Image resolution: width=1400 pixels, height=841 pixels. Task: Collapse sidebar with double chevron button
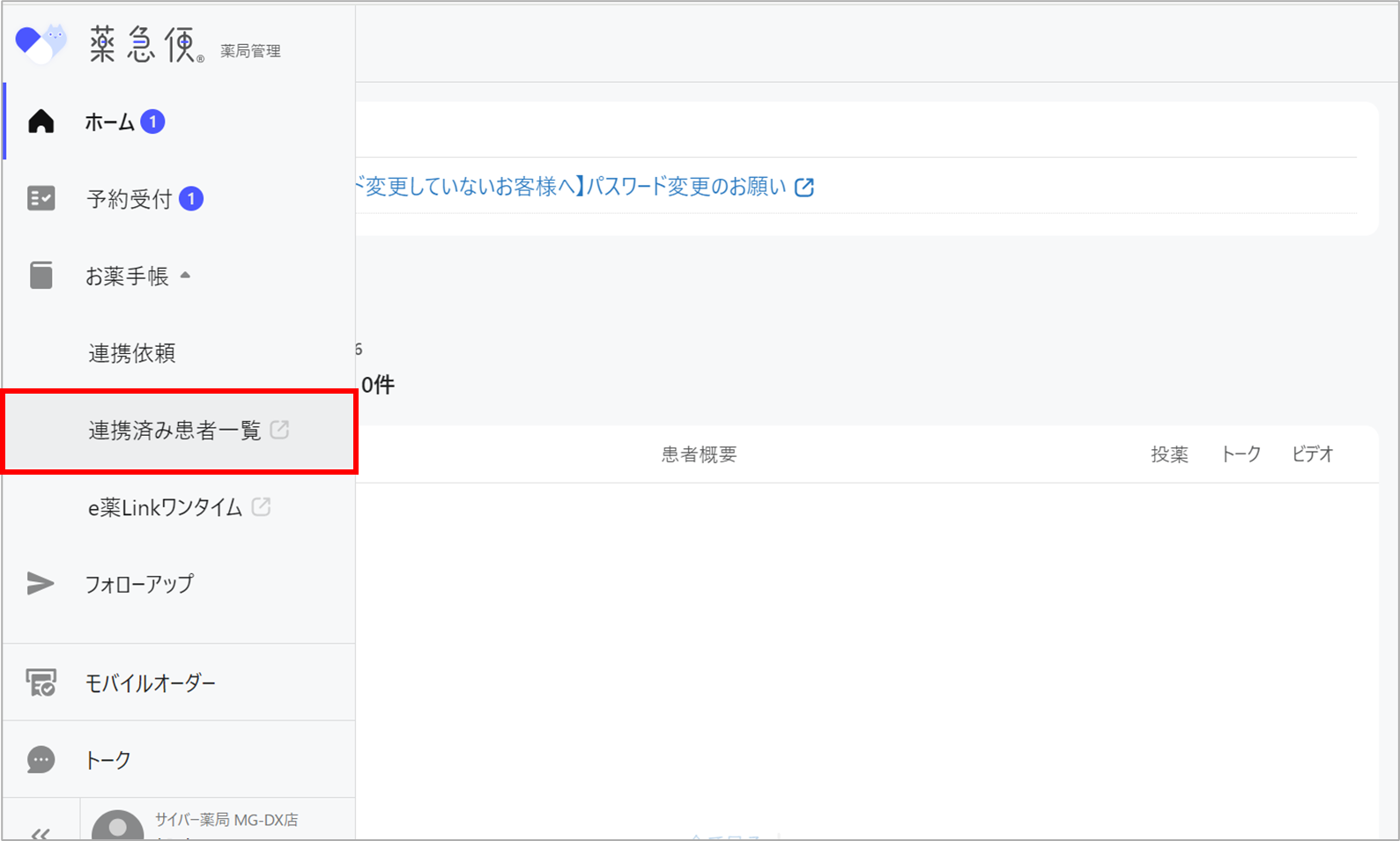(x=41, y=832)
